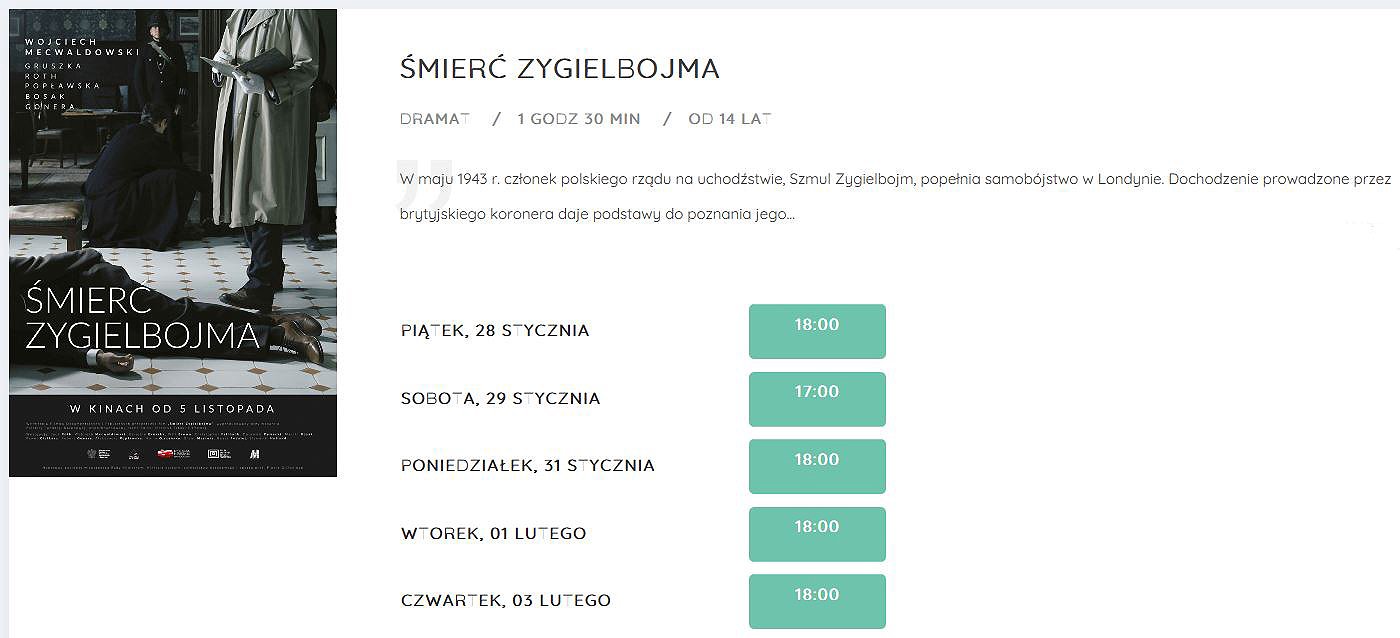Pick the 18:00 showing on Thursday, 03 February
The height and width of the screenshot is (638, 1400).
click(x=817, y=601)
